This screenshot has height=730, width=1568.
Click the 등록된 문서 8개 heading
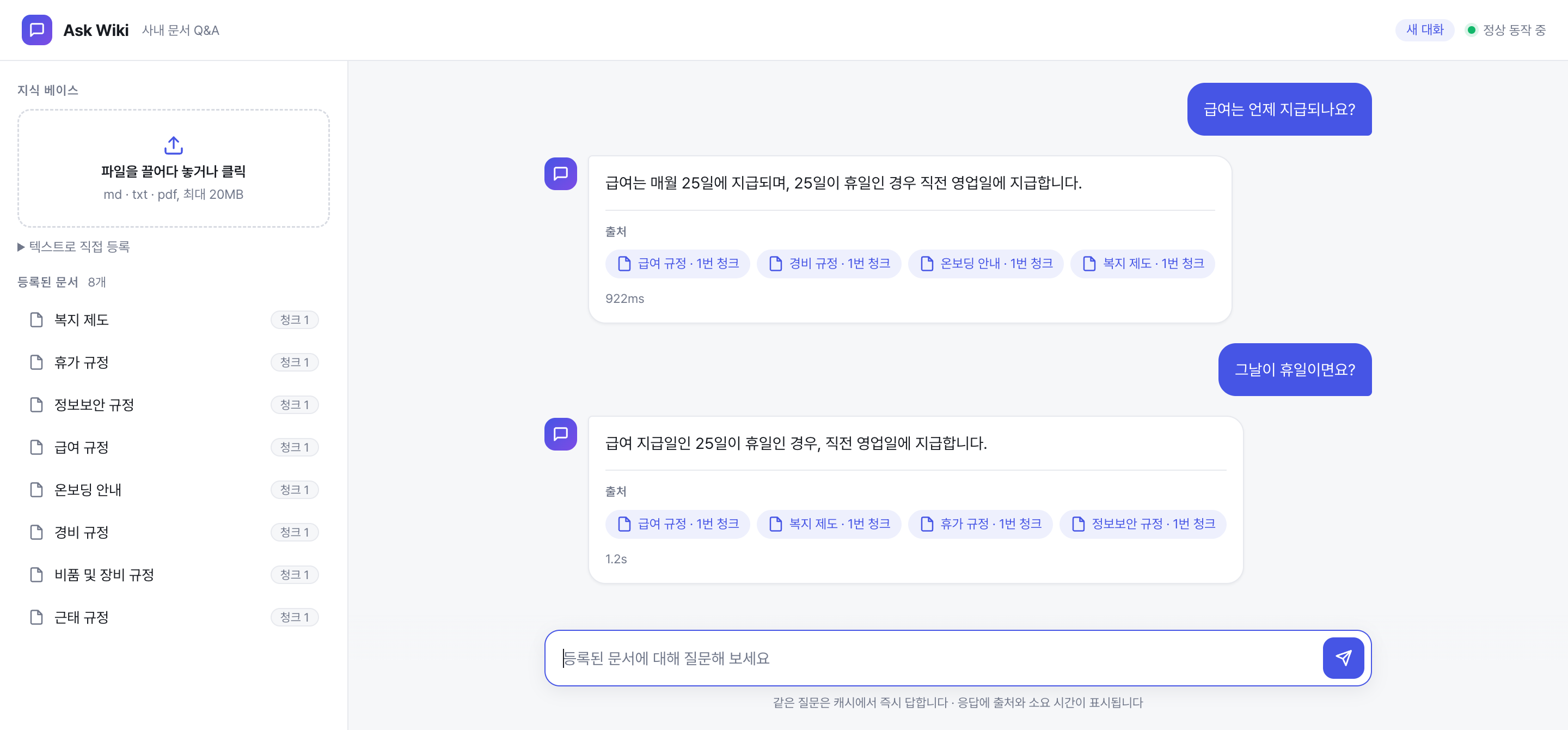point(62,282)
